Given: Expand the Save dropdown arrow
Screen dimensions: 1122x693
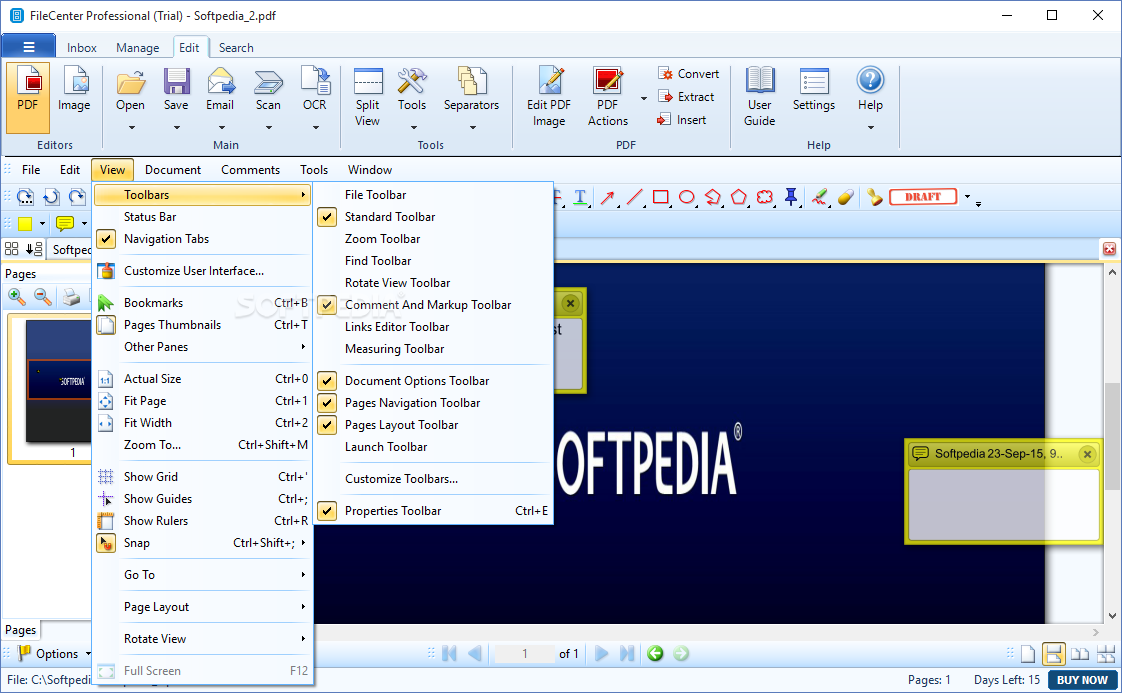Looking at the screenshot, I should click(x=176, y=127).
